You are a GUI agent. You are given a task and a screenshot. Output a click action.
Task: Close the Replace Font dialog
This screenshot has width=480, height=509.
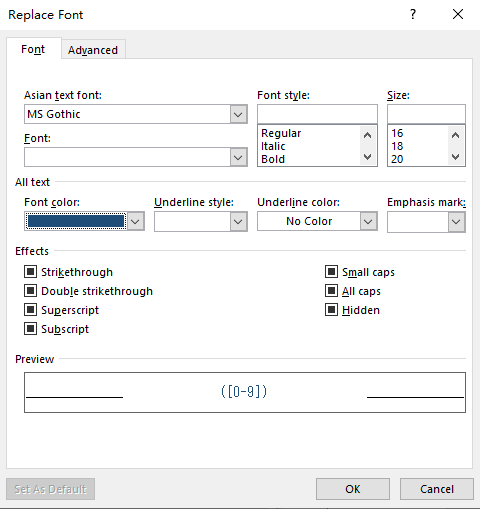coord(458,14)
